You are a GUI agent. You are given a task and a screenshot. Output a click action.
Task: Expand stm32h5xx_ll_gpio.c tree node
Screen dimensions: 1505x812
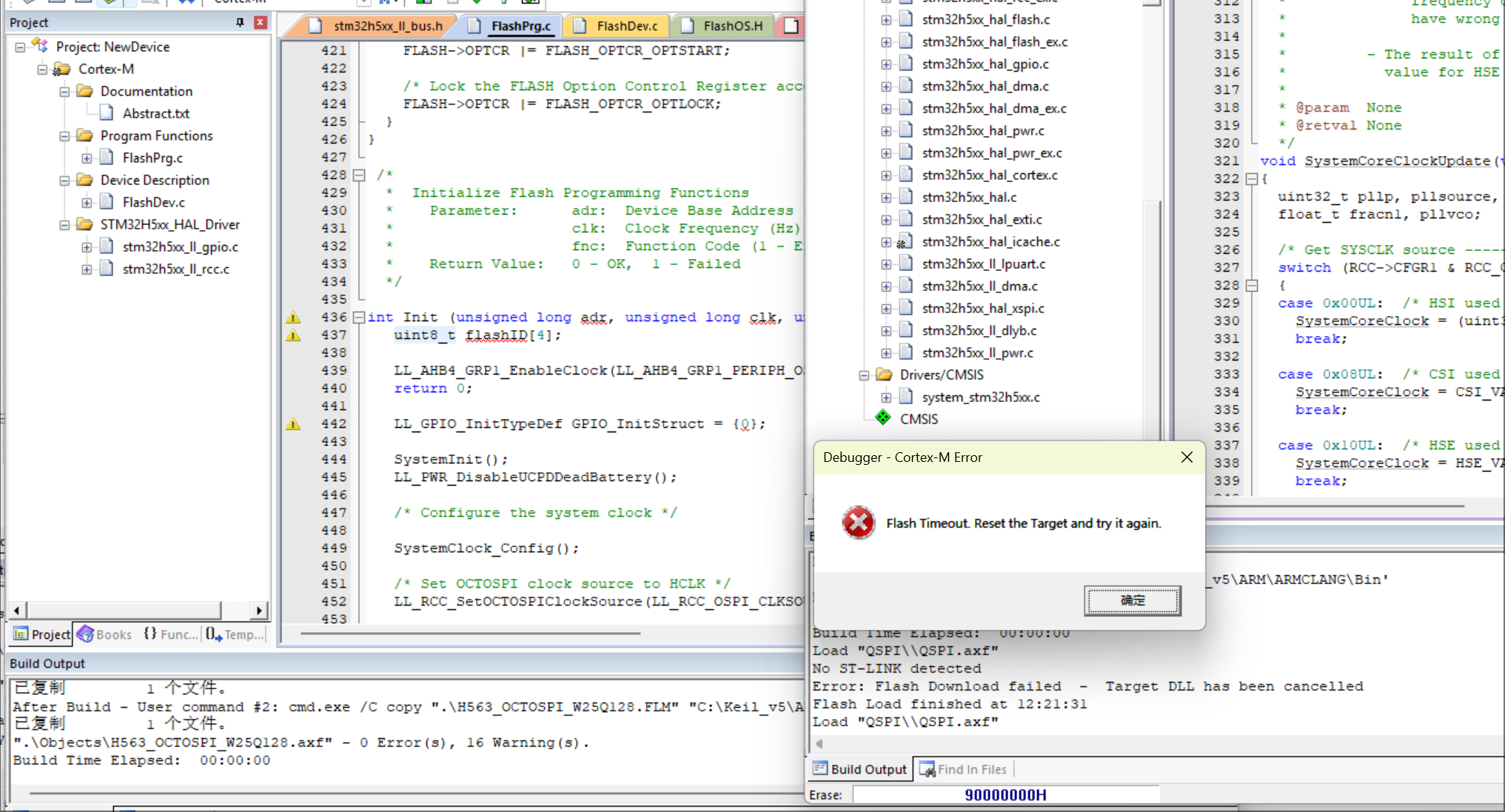click(x=87, y=246)
